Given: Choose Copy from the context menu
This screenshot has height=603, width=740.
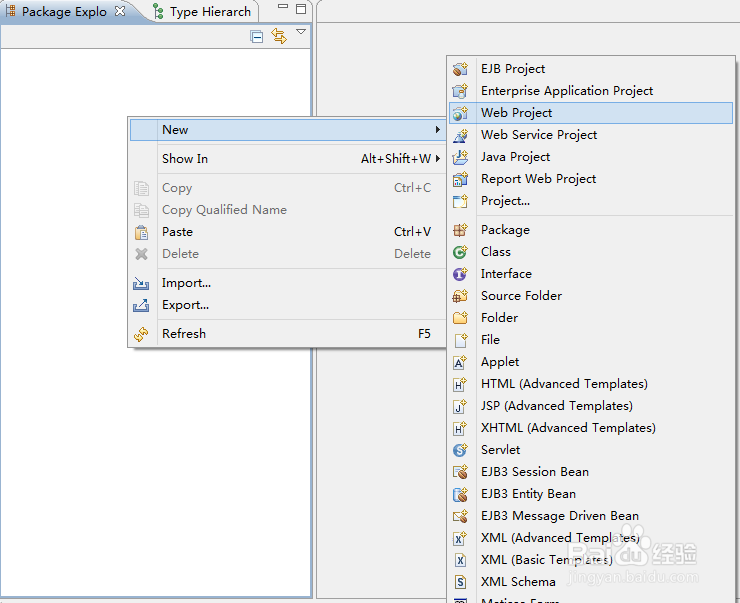Looking at the screenshot, I should [x=287, y=188].
